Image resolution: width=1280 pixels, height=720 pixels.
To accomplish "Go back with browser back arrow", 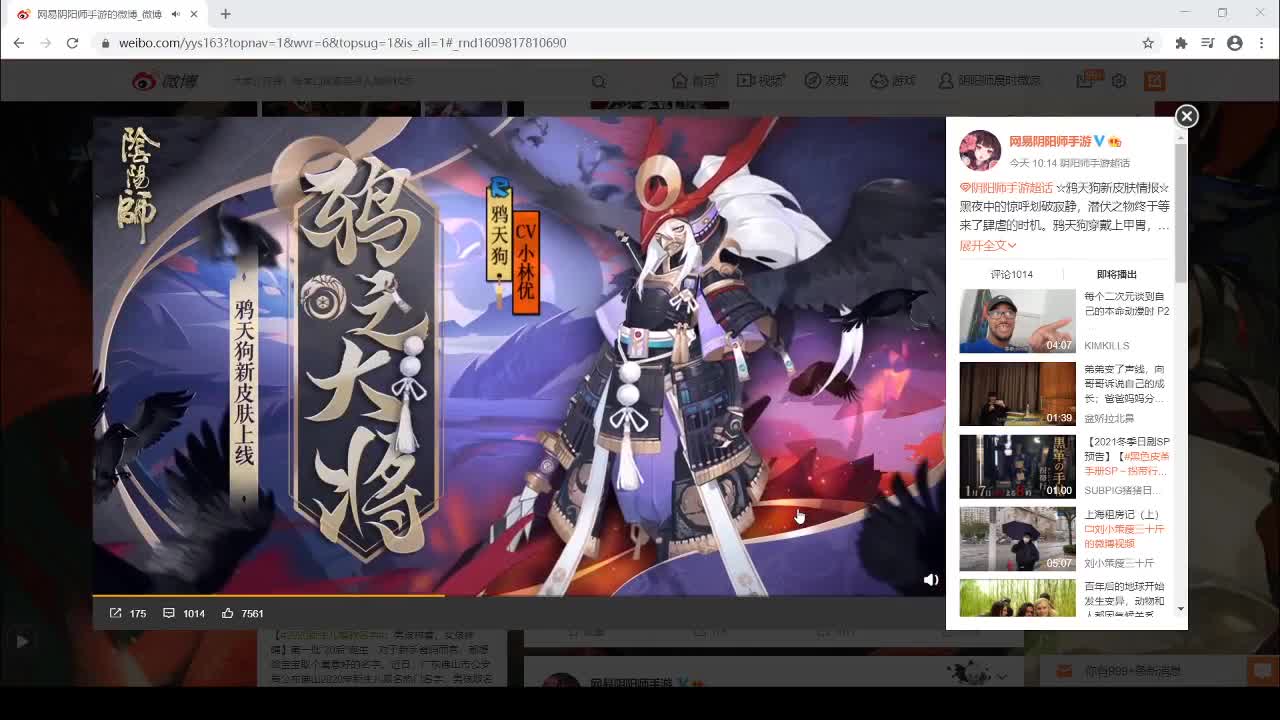I will click(x=19, y=43).
